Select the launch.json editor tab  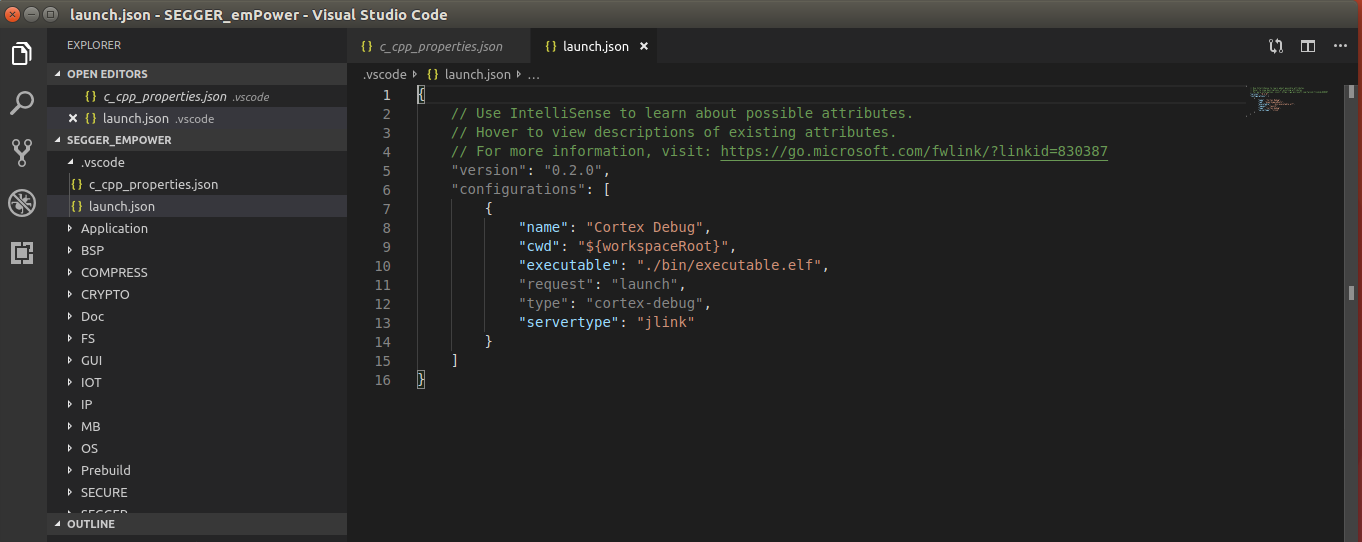[x=595, y=46]
